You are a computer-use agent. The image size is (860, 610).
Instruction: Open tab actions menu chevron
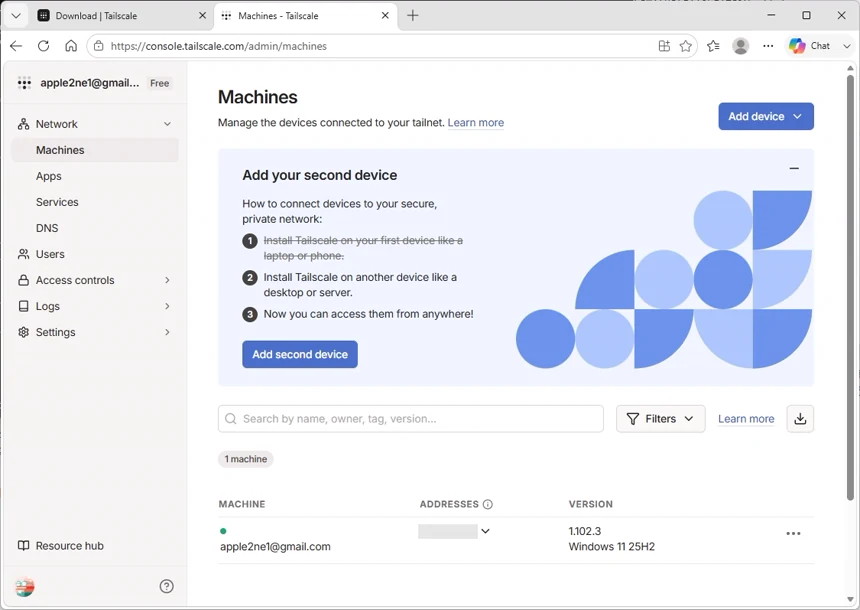click(x=16, y=15)
